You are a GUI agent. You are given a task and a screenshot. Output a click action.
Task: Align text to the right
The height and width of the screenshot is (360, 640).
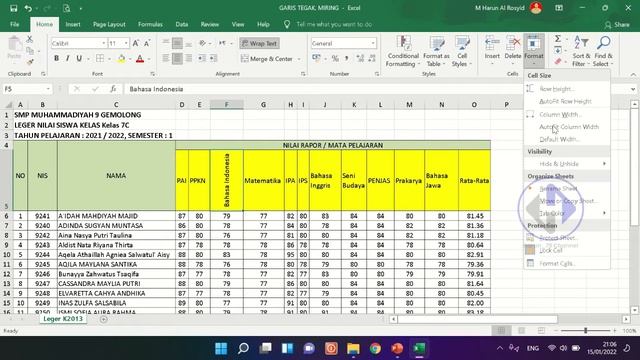189,59
